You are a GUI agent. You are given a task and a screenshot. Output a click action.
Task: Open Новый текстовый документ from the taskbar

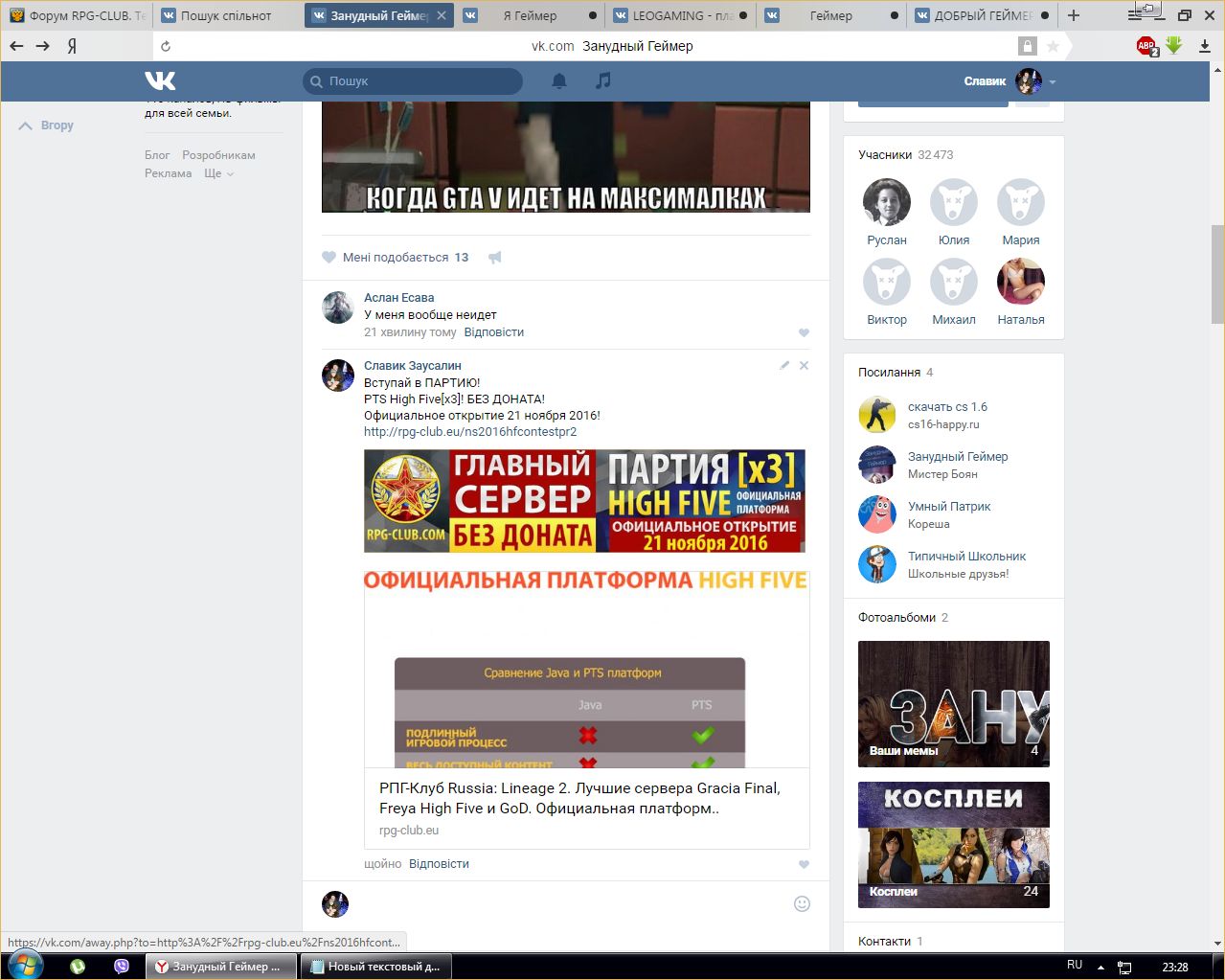click(x=375, y=967)
